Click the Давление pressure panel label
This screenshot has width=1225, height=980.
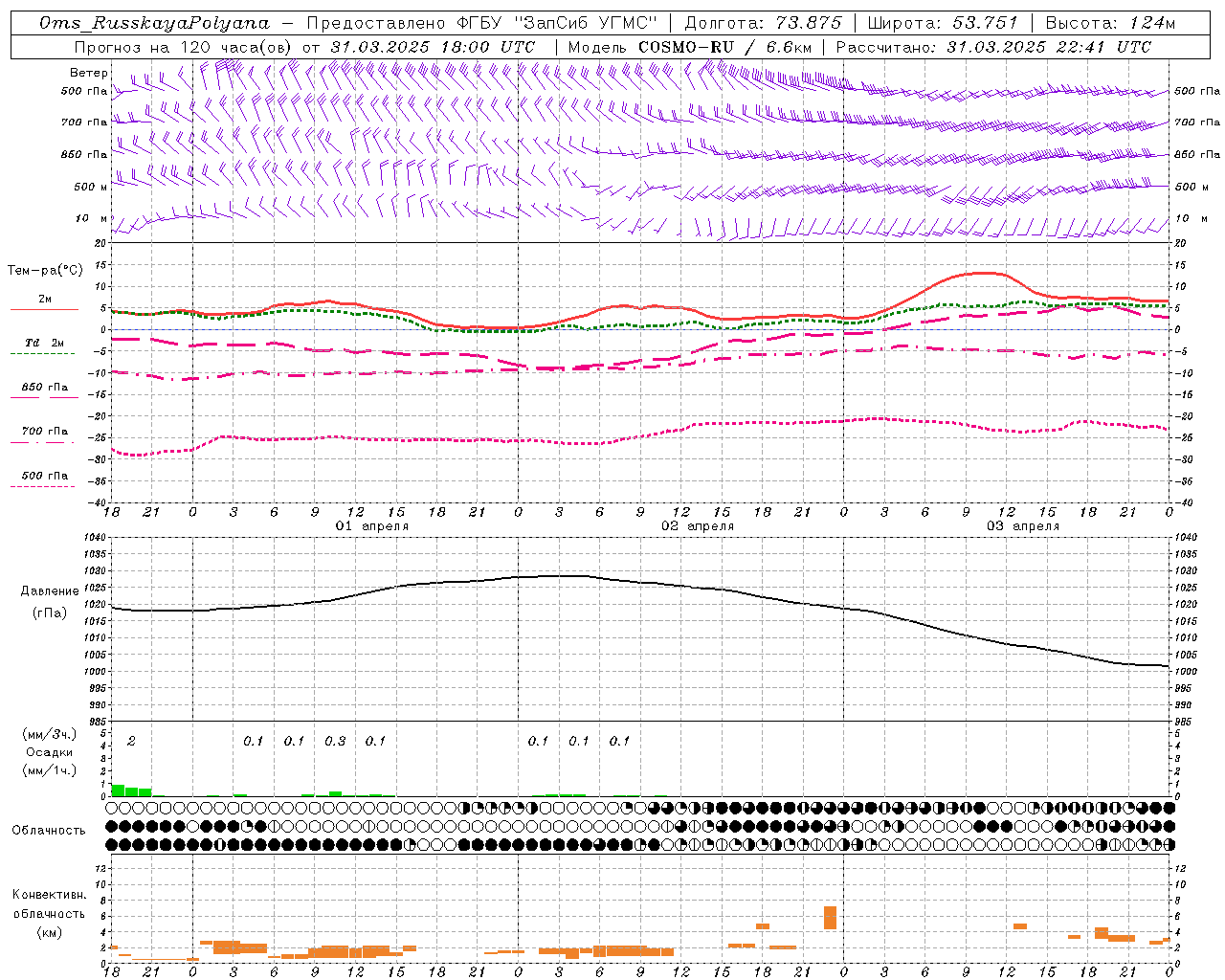[50, 591]
